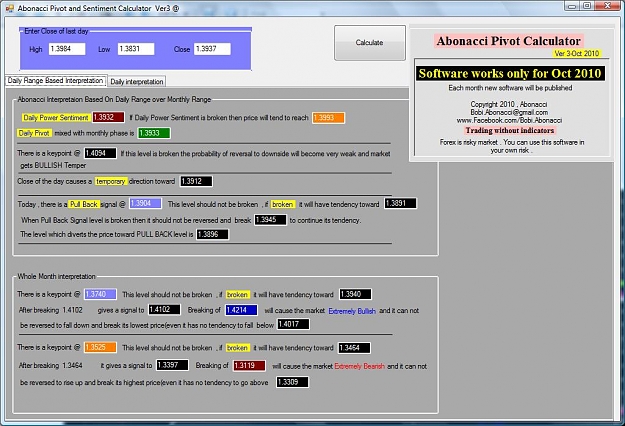Click the Extremely Bearish red text
The image size is (625, 426).
(360, 366)
